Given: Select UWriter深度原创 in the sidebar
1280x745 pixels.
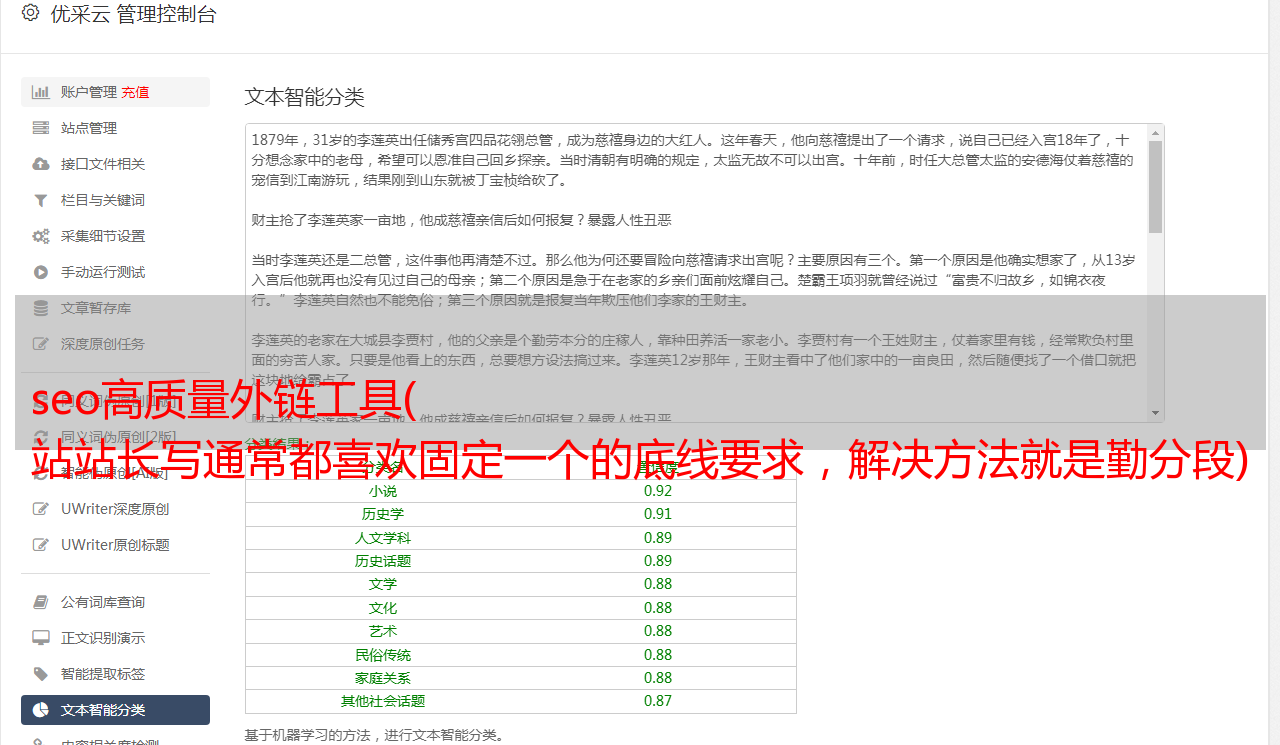Looking at the screenshot, I should [114, 509].
